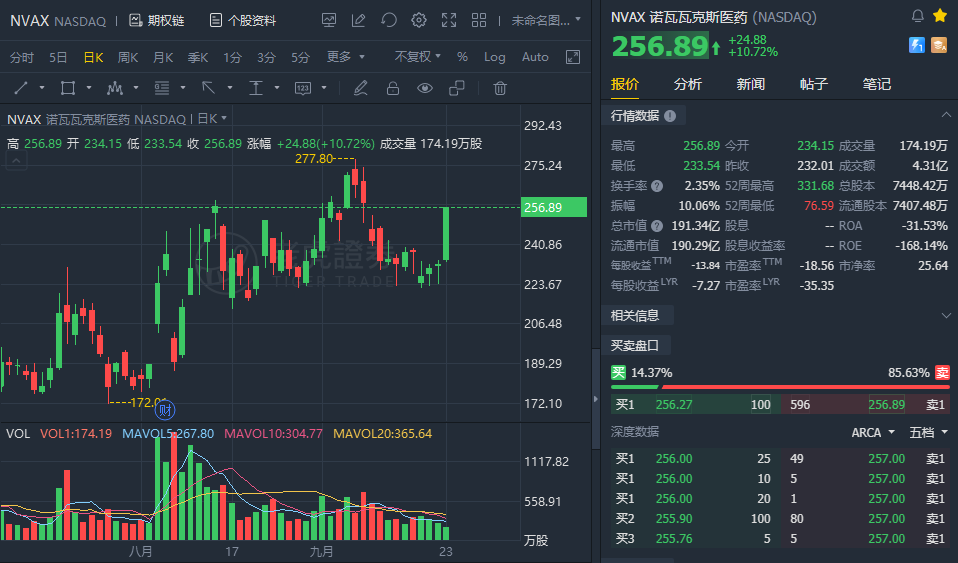The image size is (958, 563).
Task: Refresh the chart with the circular arrow icon
Action: (x=389, y=20)
